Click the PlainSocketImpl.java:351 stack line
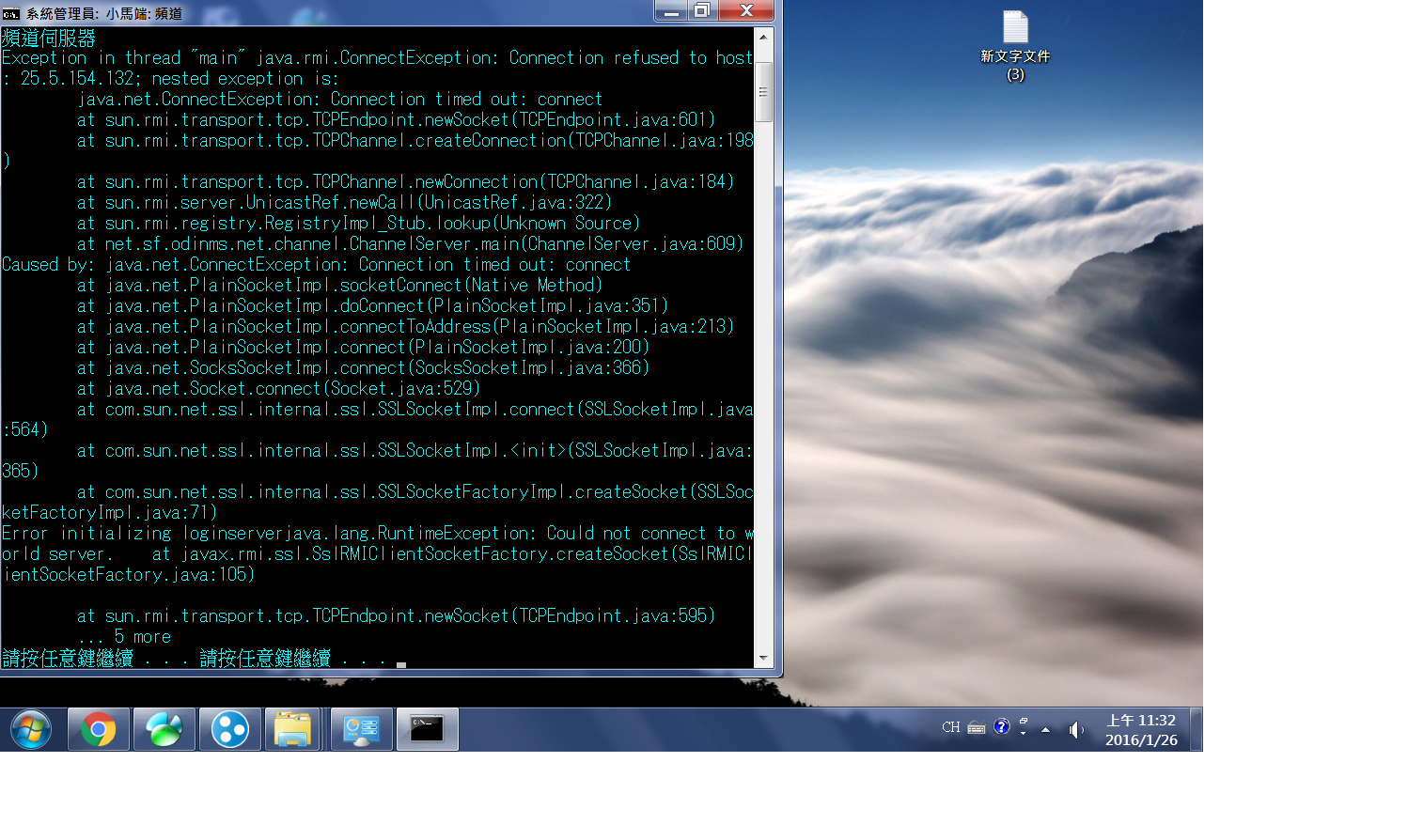The height and width of the screenshot is (840, 1408). [x=373, y=306]
